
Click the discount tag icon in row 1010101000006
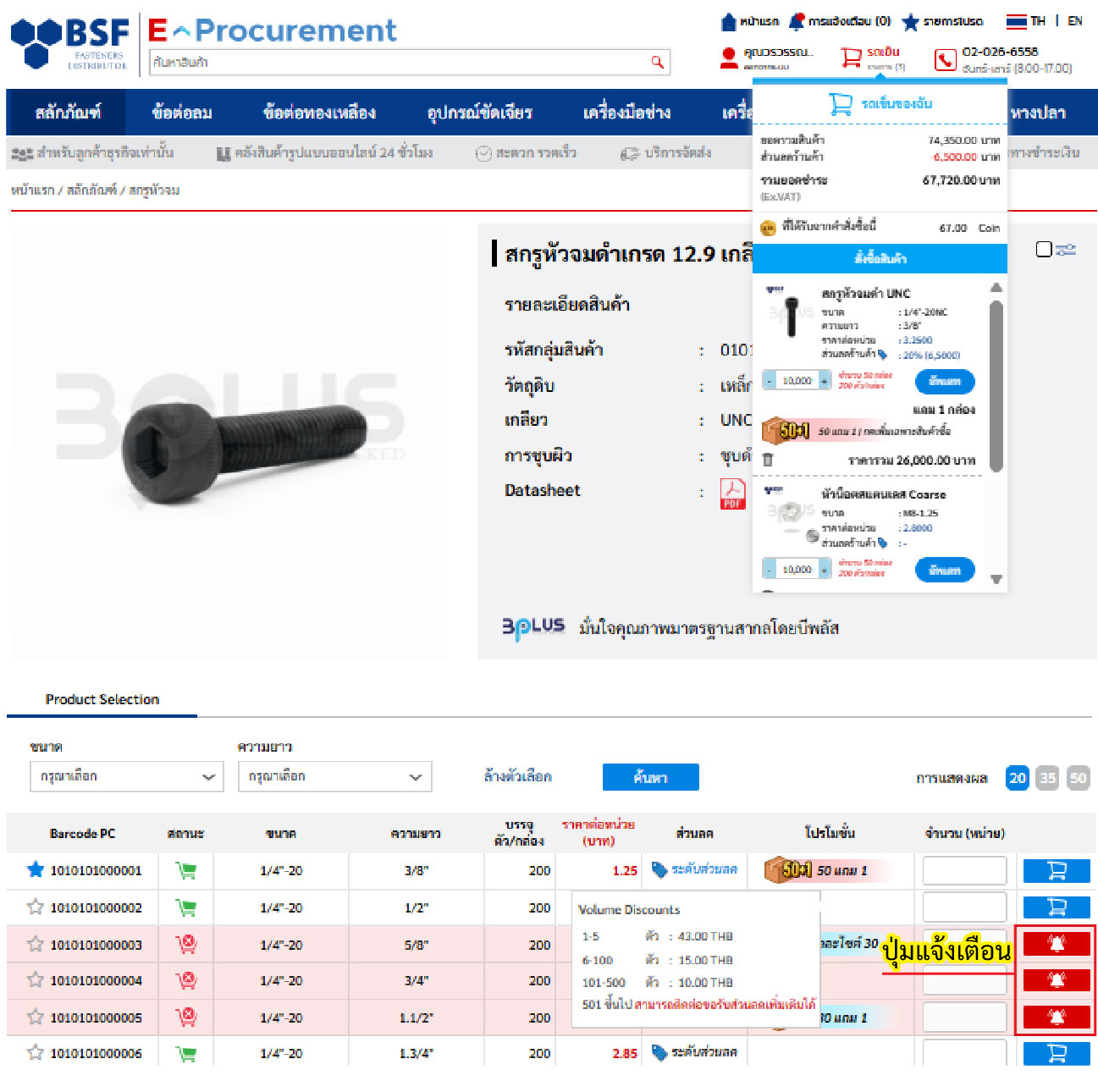(660, 1052)
